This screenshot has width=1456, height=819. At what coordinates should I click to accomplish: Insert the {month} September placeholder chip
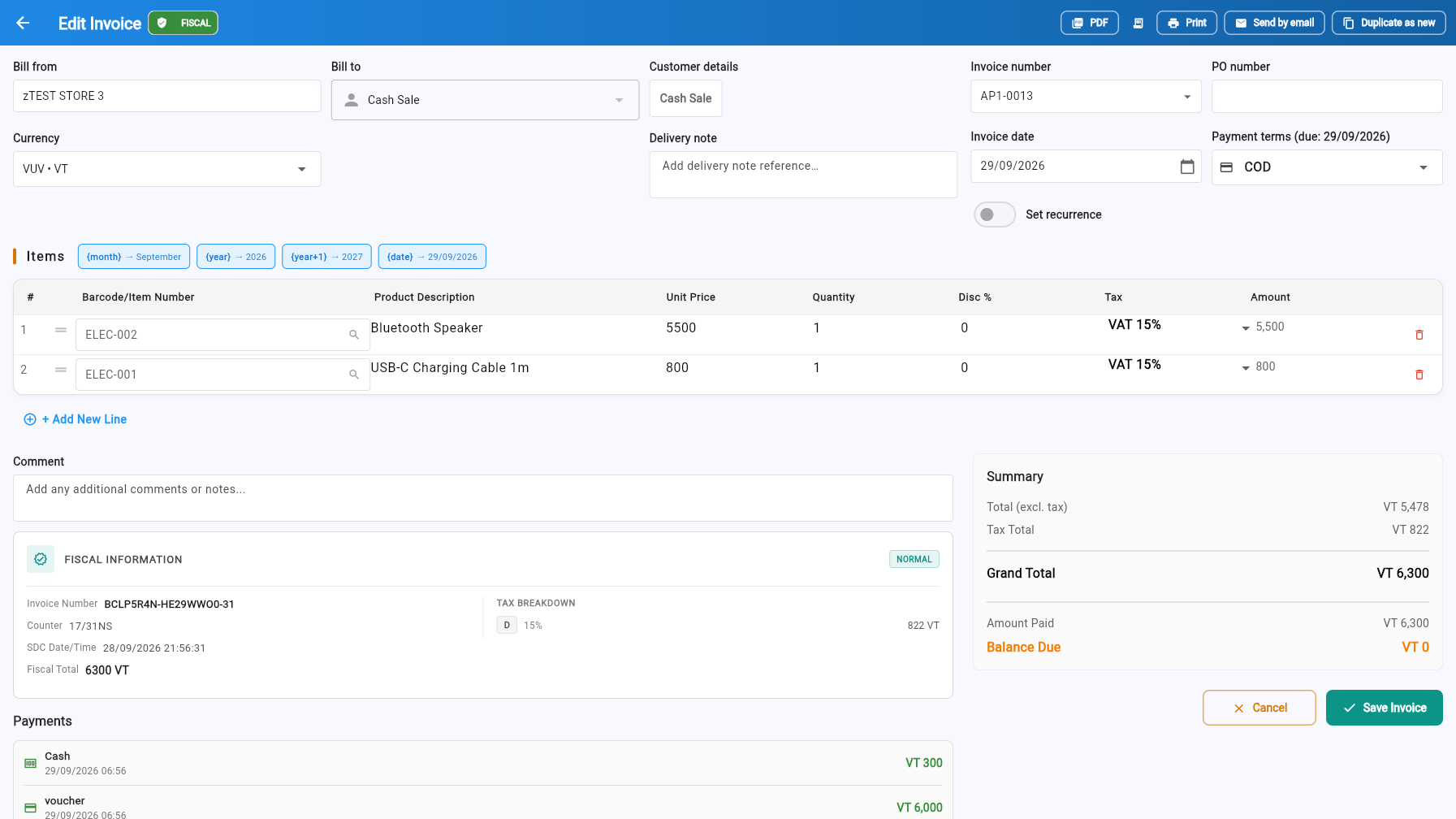(134, 257)
